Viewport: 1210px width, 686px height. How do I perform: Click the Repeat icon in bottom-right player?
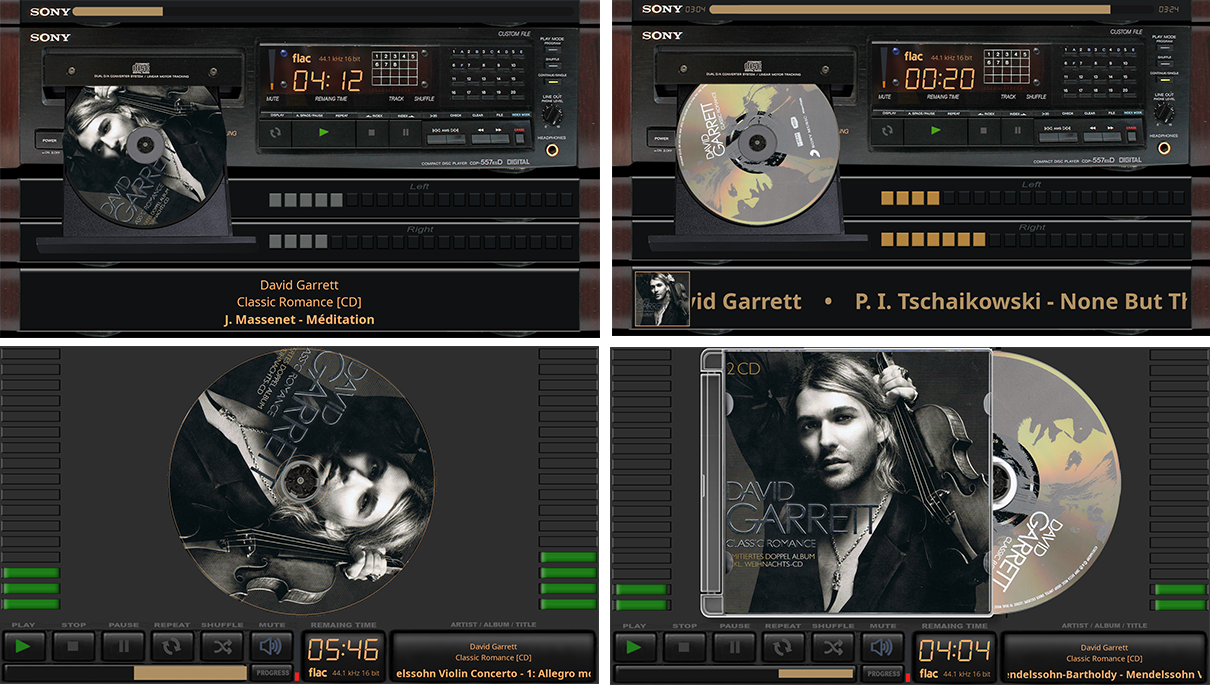(x=783, y=647)
